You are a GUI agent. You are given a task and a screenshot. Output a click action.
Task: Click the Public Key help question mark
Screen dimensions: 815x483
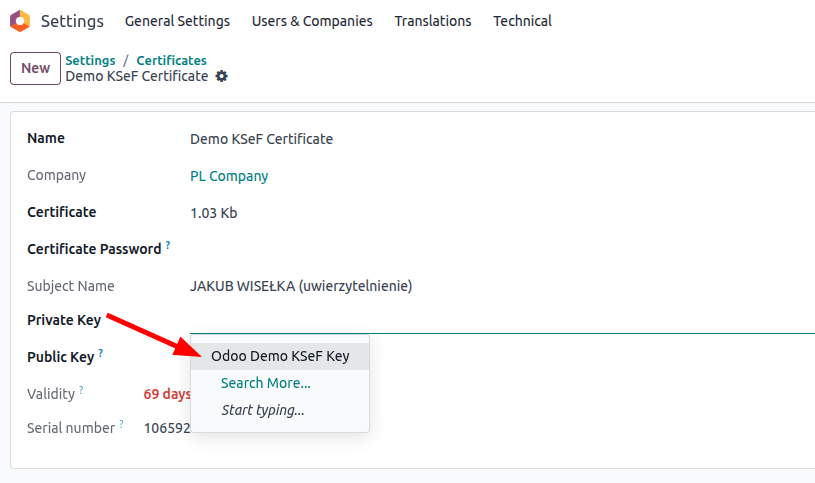[x=101, y=353]
